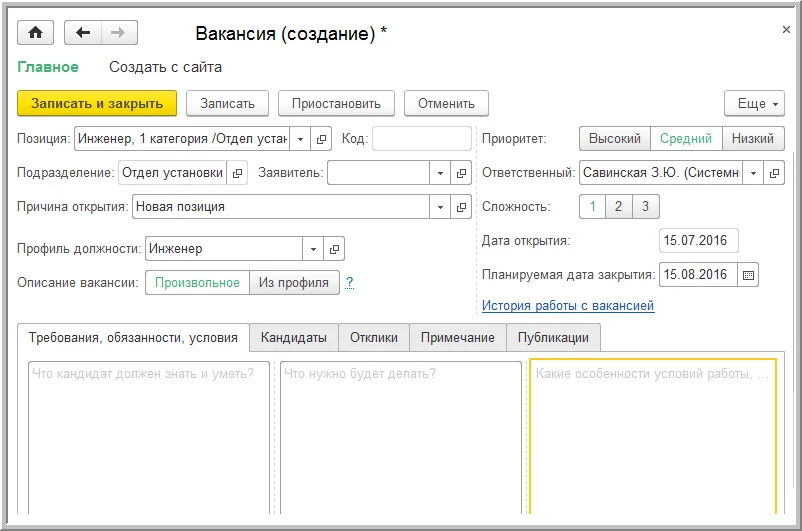
Task: Select complexity level 3
Action: click(x=645, y=207)
